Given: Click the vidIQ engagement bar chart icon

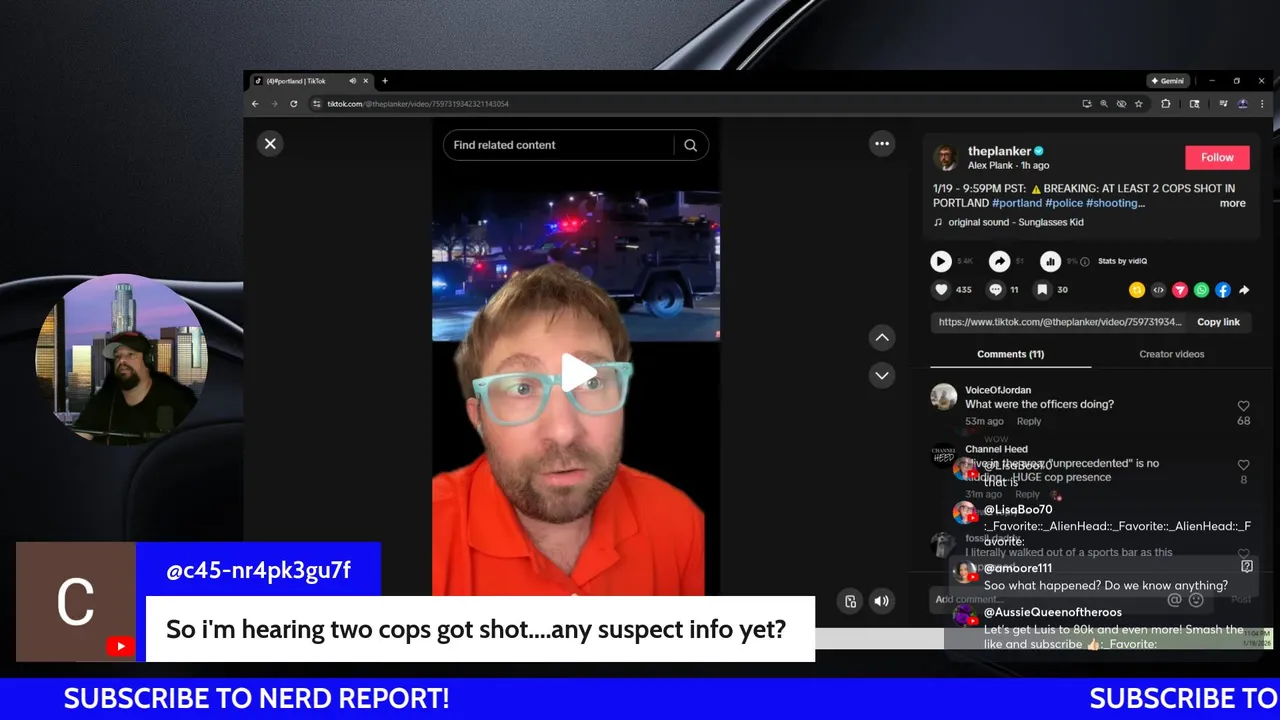Looking at the screenshot, I should tap(1050, 261).
